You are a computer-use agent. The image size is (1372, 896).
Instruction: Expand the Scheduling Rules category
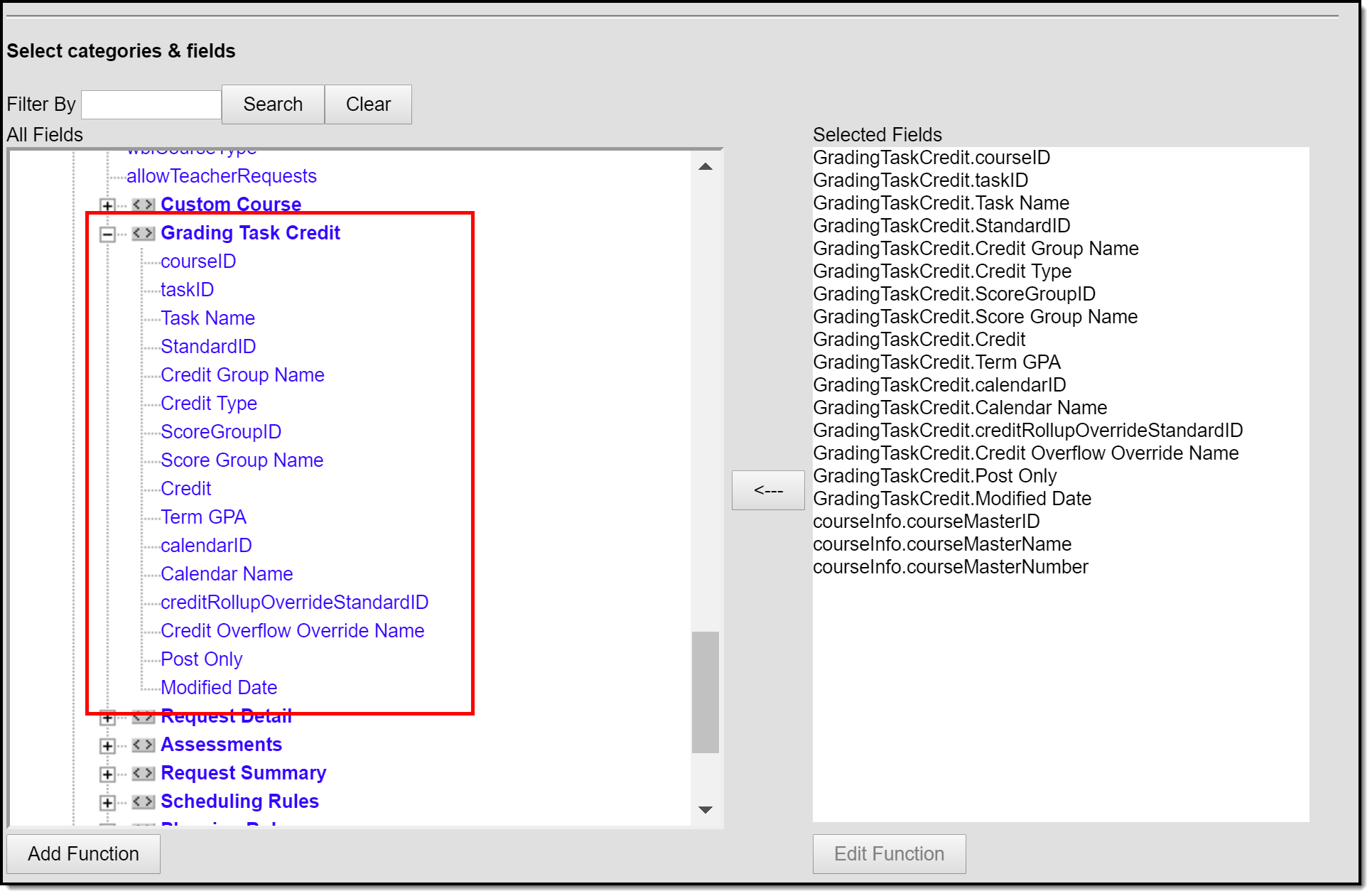107,802
